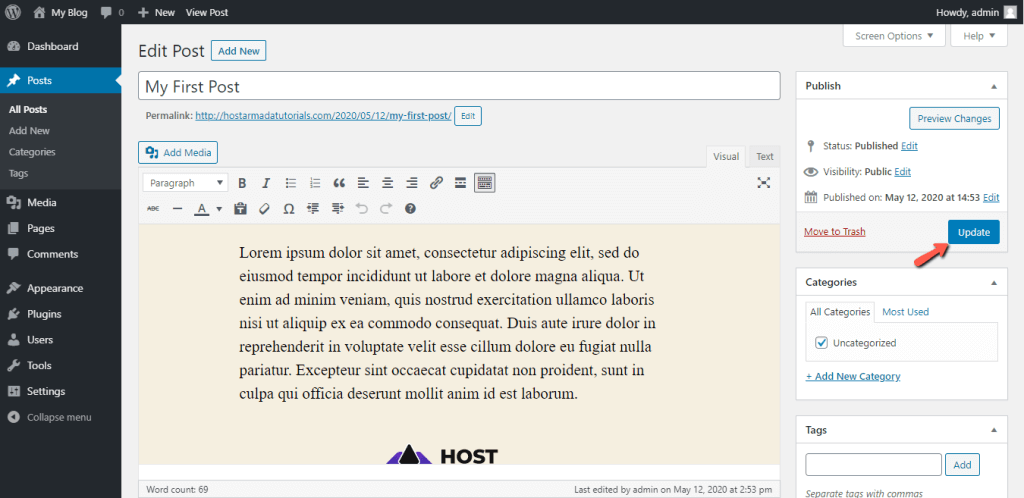Toggle bold formatting in the editor toolbar

(242, 183)
